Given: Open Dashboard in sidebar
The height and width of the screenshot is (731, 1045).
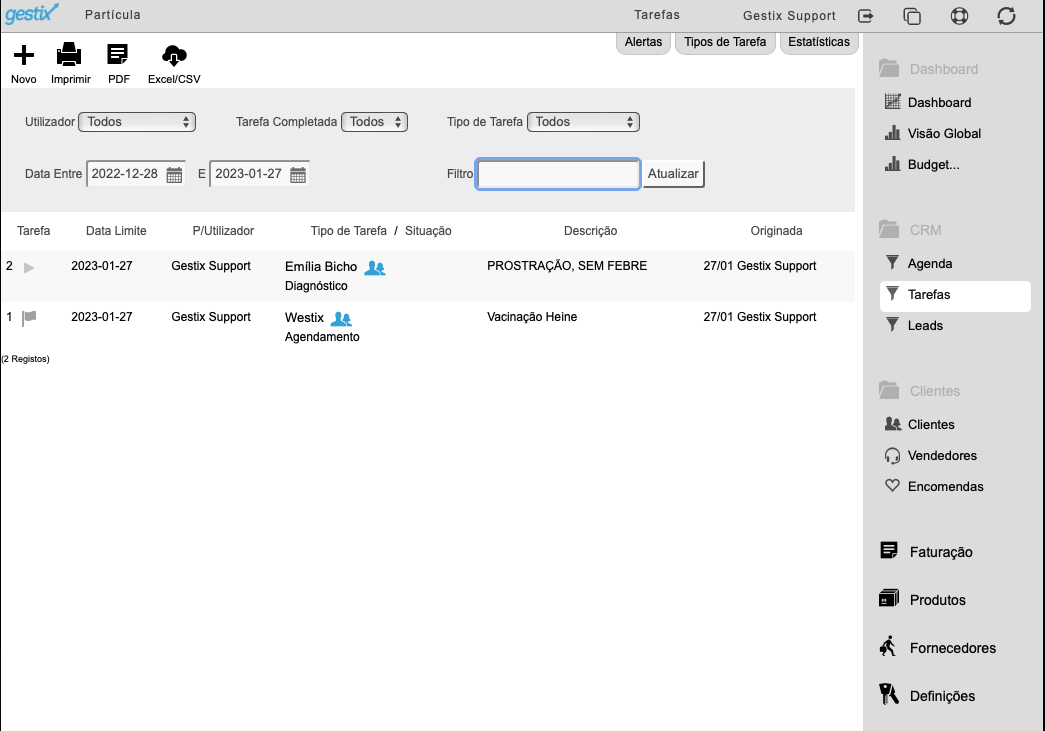Looking at the screenshot, I should click(939, 102).
